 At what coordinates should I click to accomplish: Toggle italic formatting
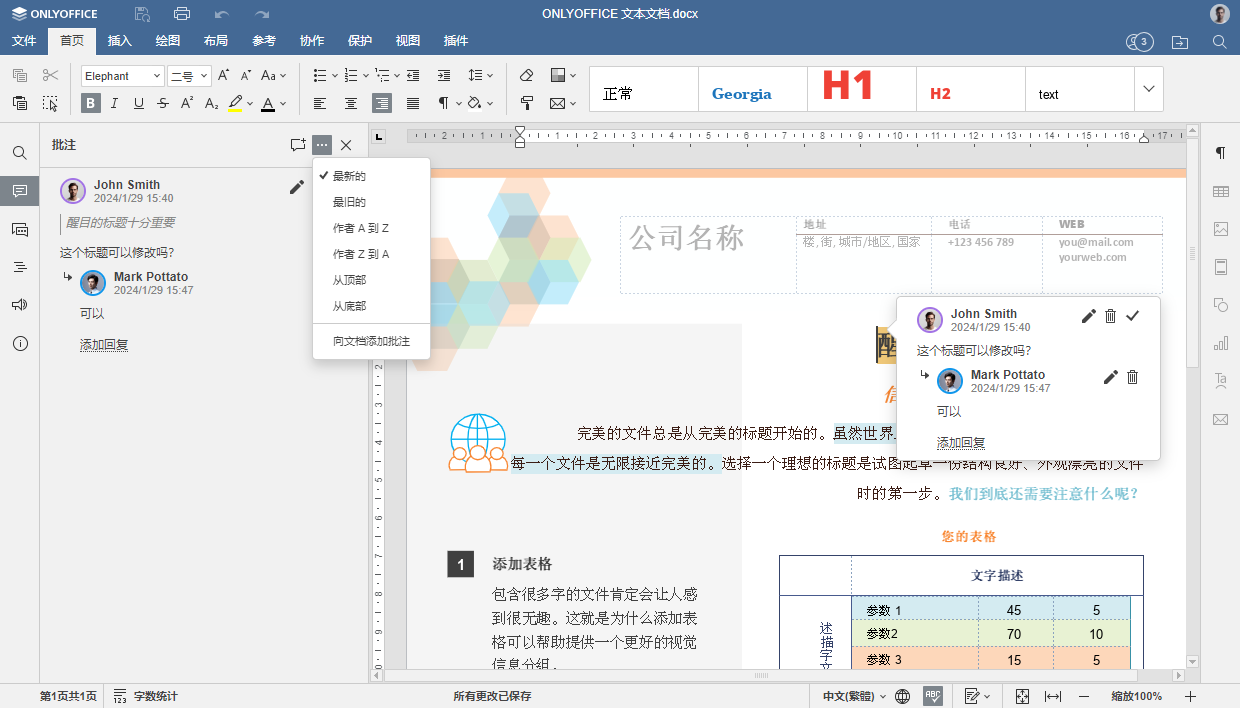pyautogui.click(x=114, y=103)
